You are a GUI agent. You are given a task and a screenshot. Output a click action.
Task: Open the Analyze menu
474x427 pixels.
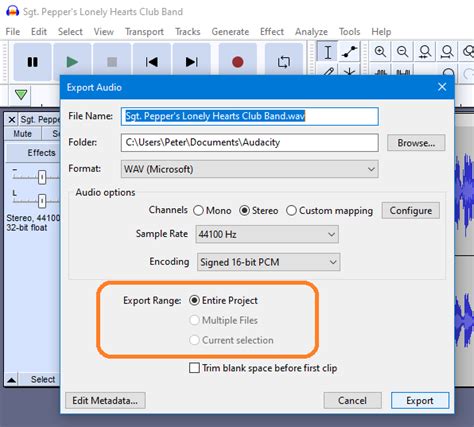pos(311,32)
